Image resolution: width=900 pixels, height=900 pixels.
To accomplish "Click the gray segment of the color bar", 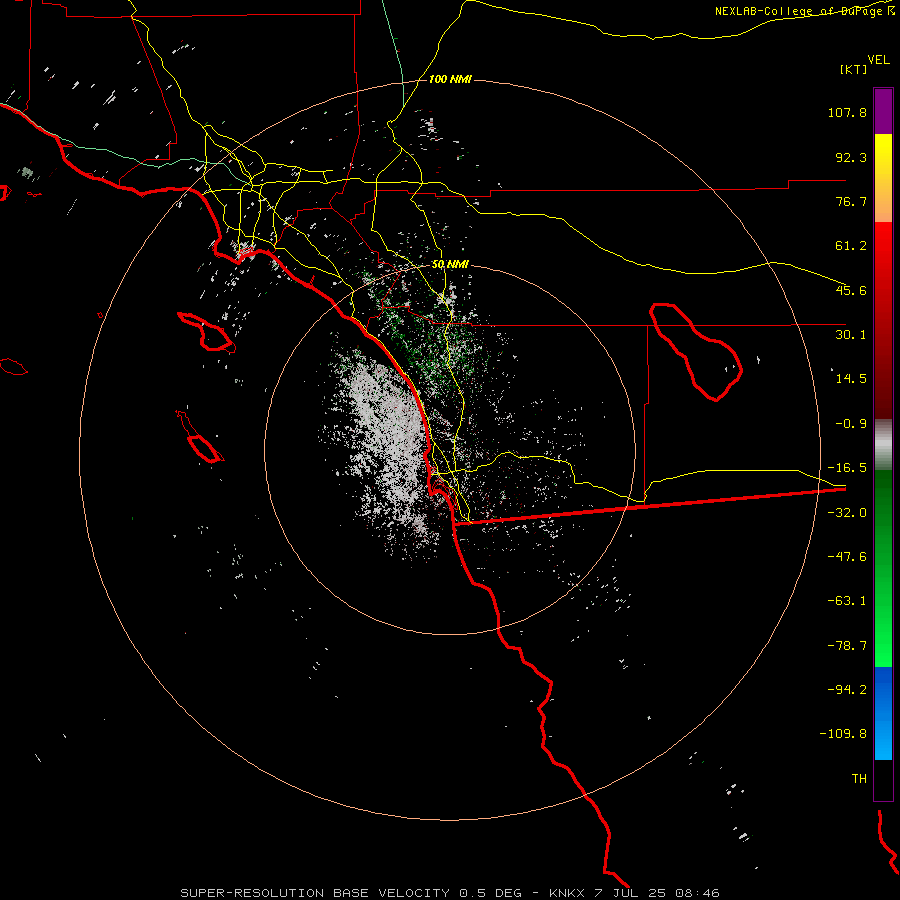I will tap(883, 445).
